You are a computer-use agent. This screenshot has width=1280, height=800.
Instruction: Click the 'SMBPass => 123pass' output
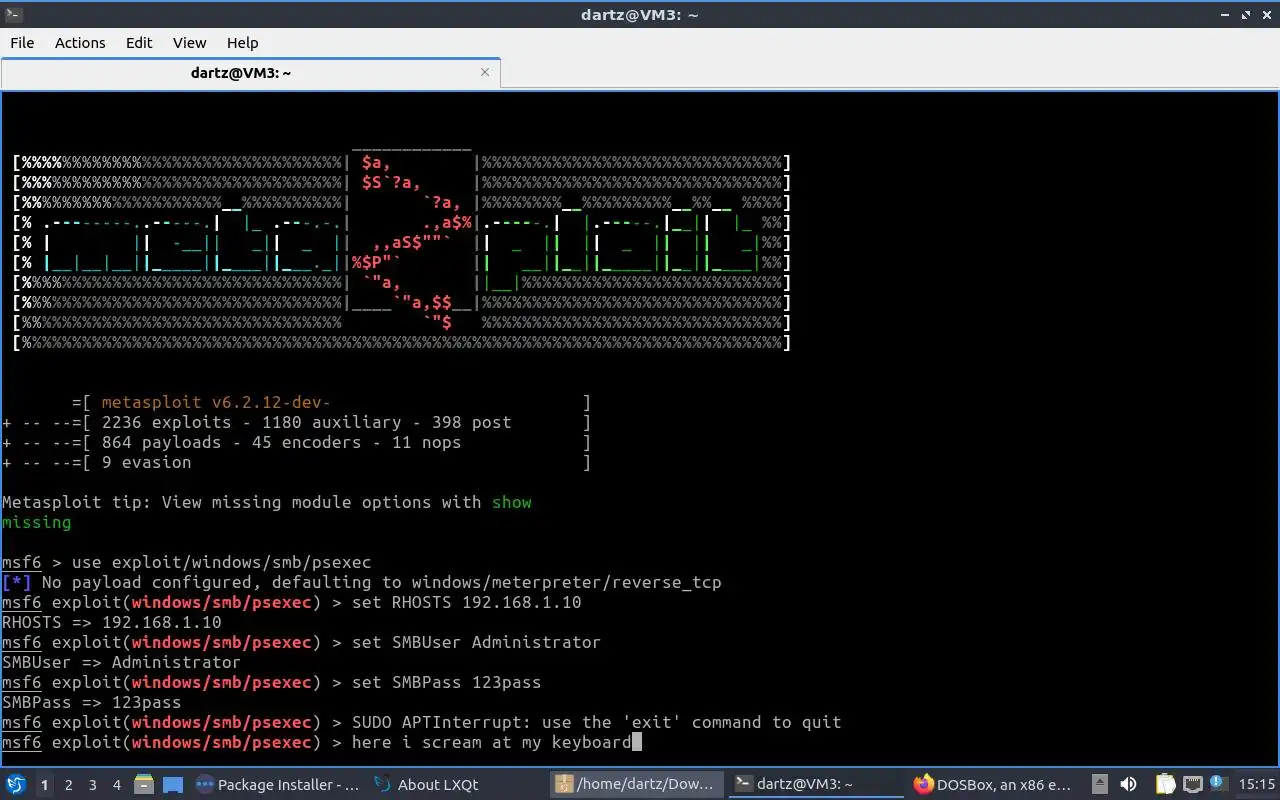[91, 702]
